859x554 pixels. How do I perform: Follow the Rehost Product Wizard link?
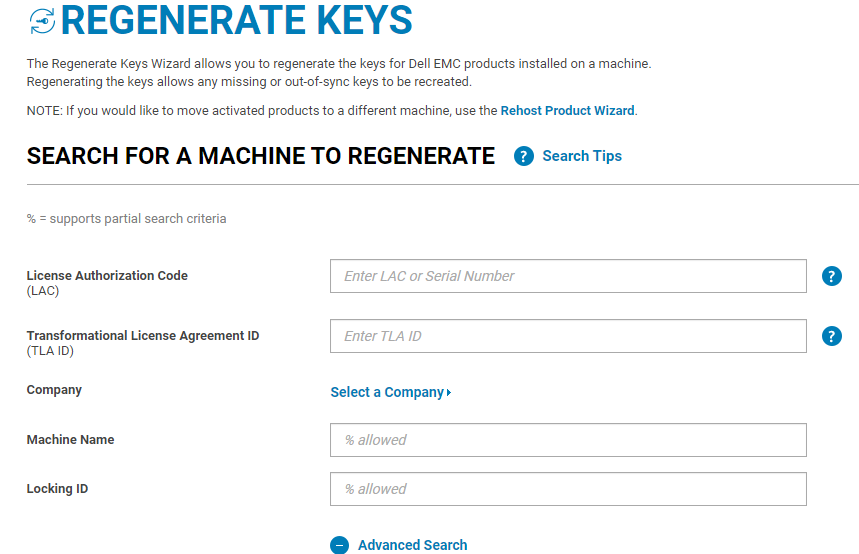coord(567,111)
